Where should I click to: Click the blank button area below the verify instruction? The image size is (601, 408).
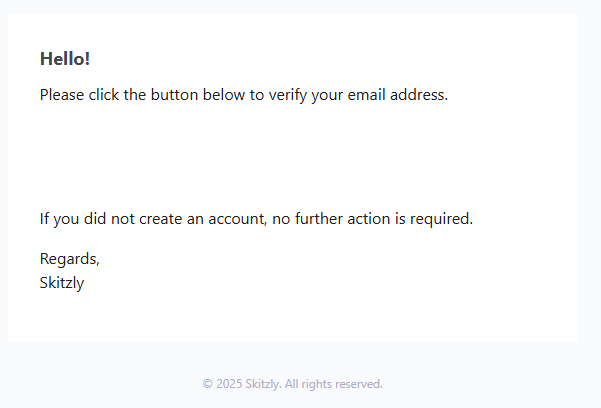coord(292,157)
